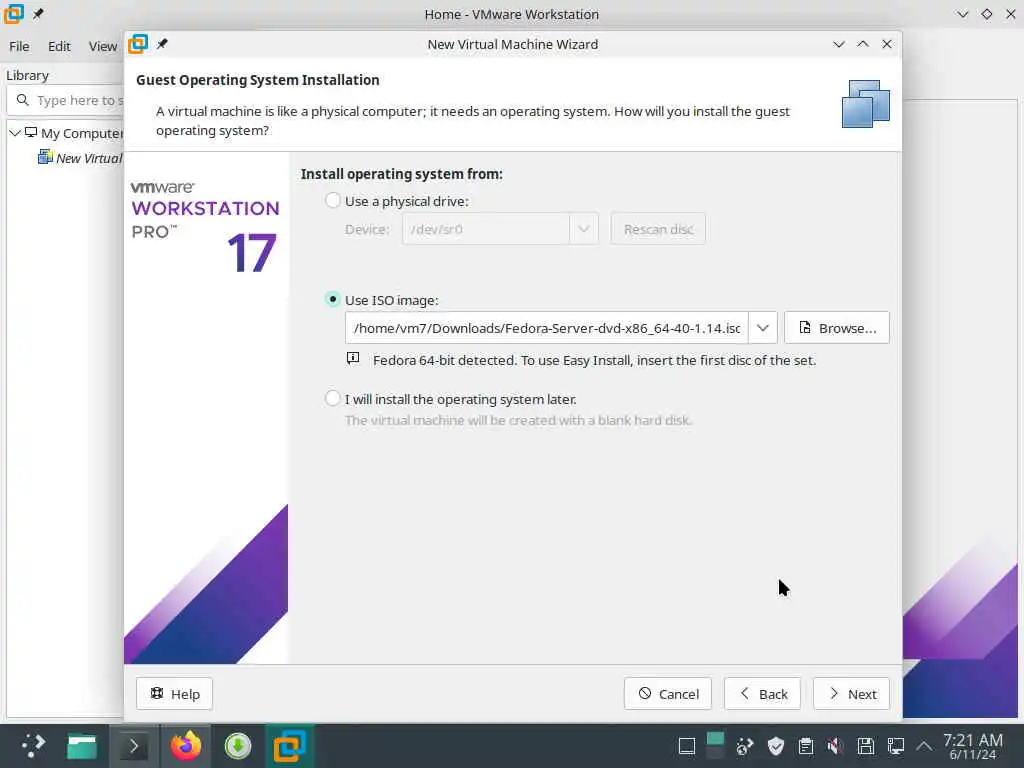This screenshot has height=768, width=1024.
Task: Open the file manager from taskbar
Action: tap(82, 746)
